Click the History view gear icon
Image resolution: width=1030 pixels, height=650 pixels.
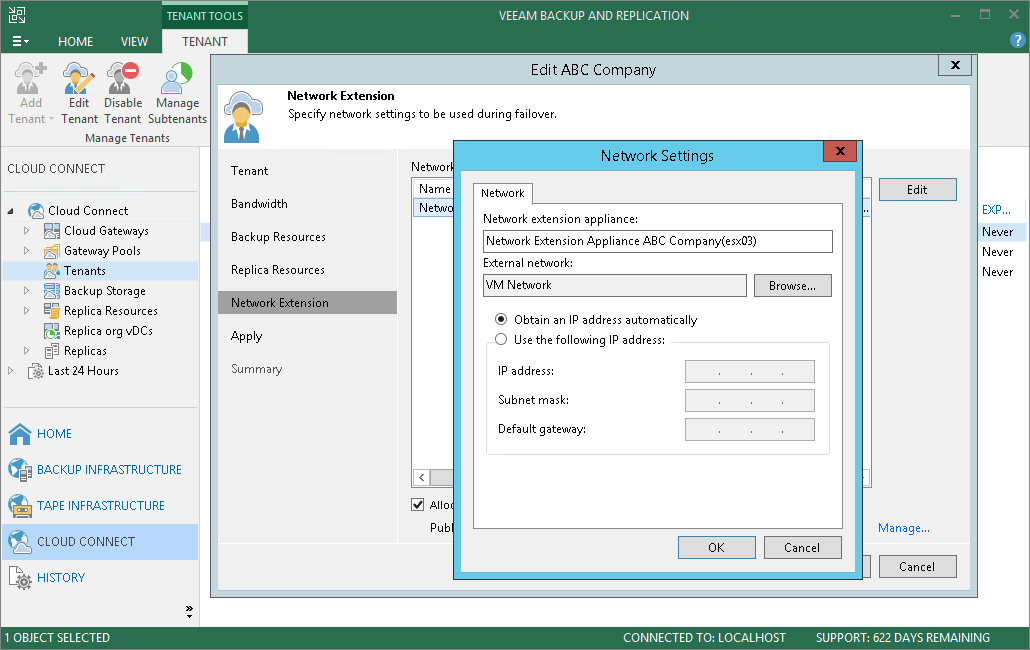click(20, 578)
